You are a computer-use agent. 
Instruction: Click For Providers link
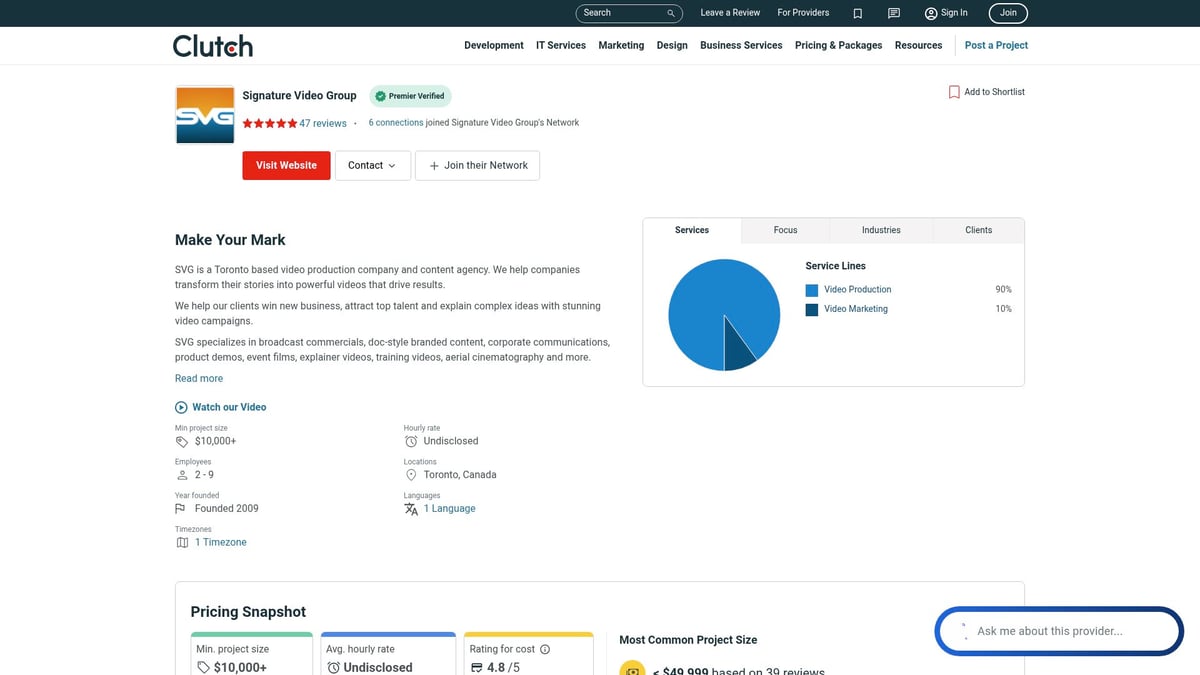803,13
